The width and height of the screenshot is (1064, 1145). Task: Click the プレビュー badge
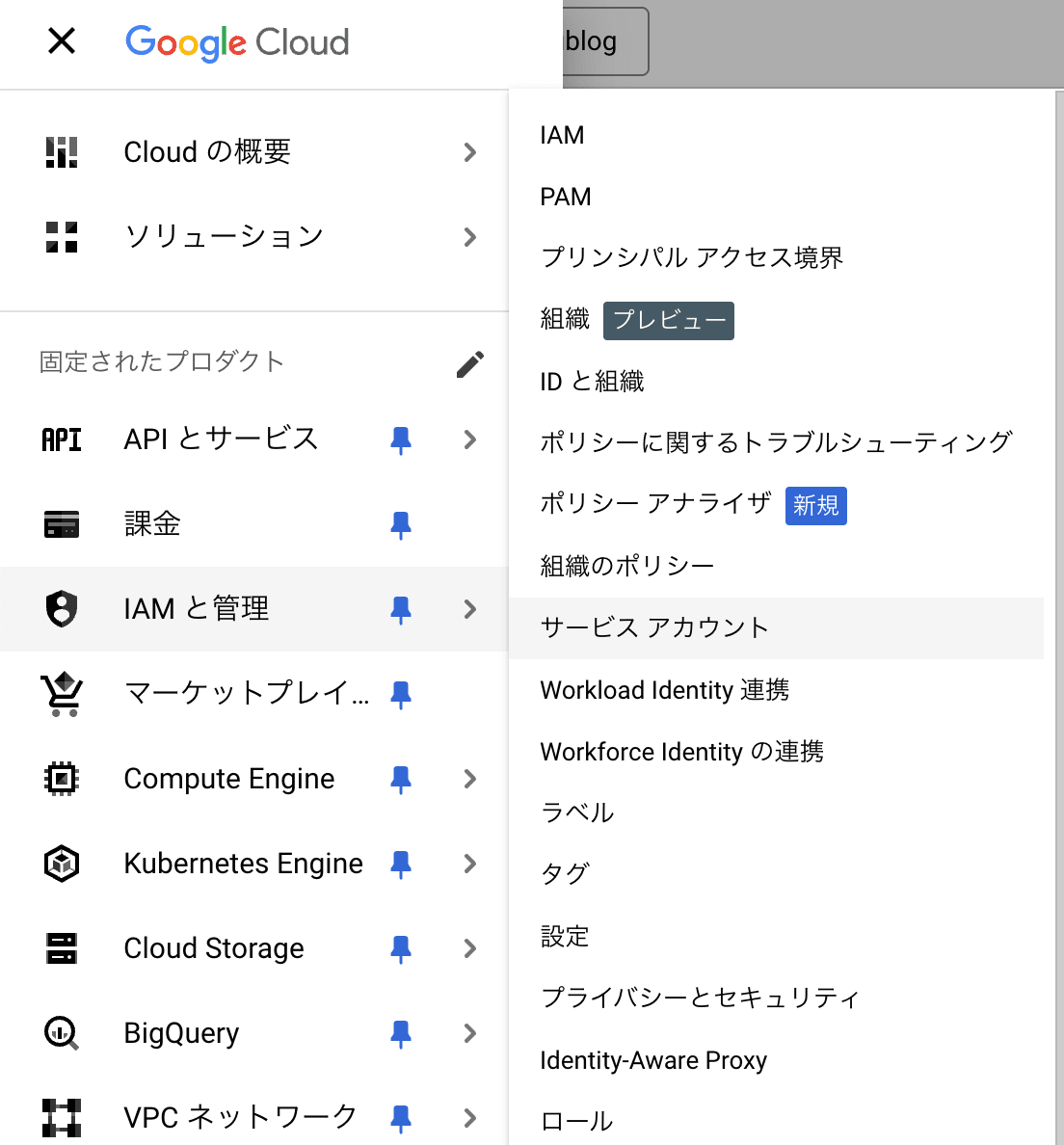coord(668,321)
